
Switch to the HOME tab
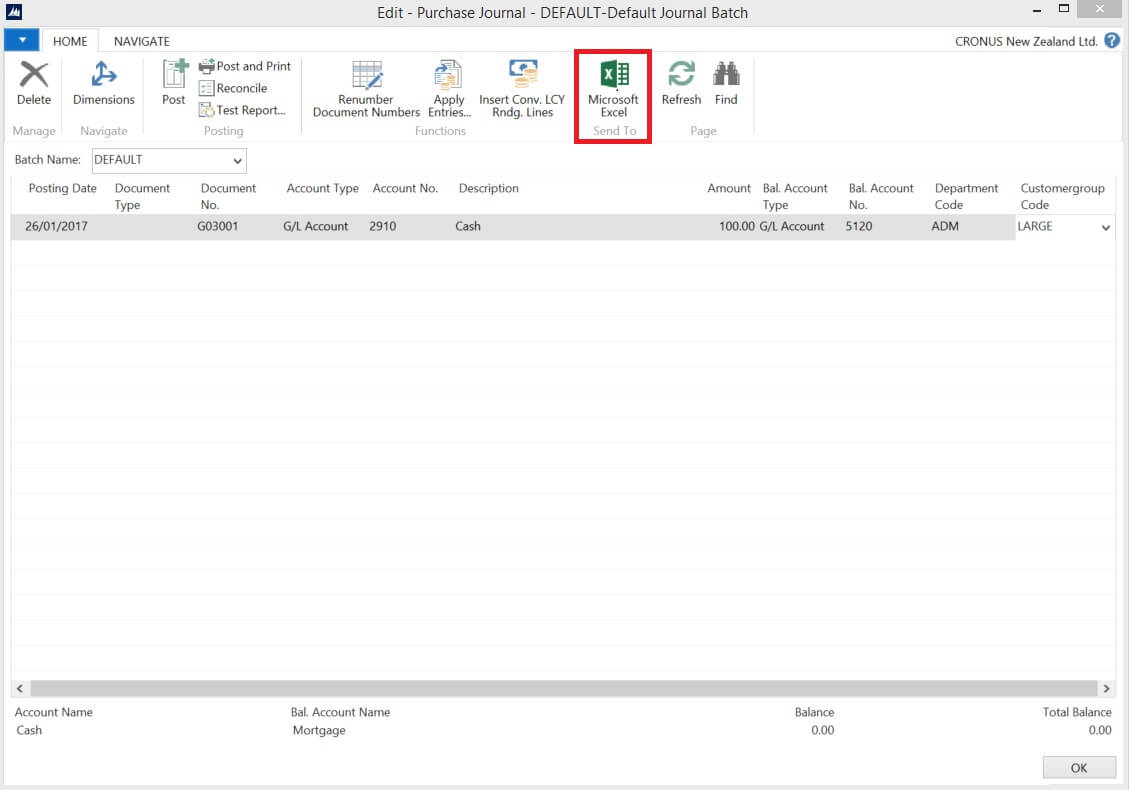(x=70, y=41)
